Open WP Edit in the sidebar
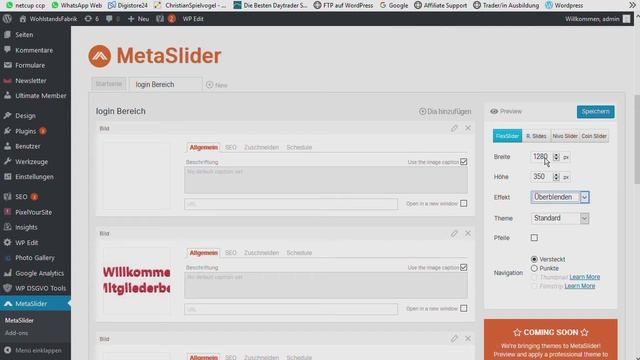 tap(27, 242)
